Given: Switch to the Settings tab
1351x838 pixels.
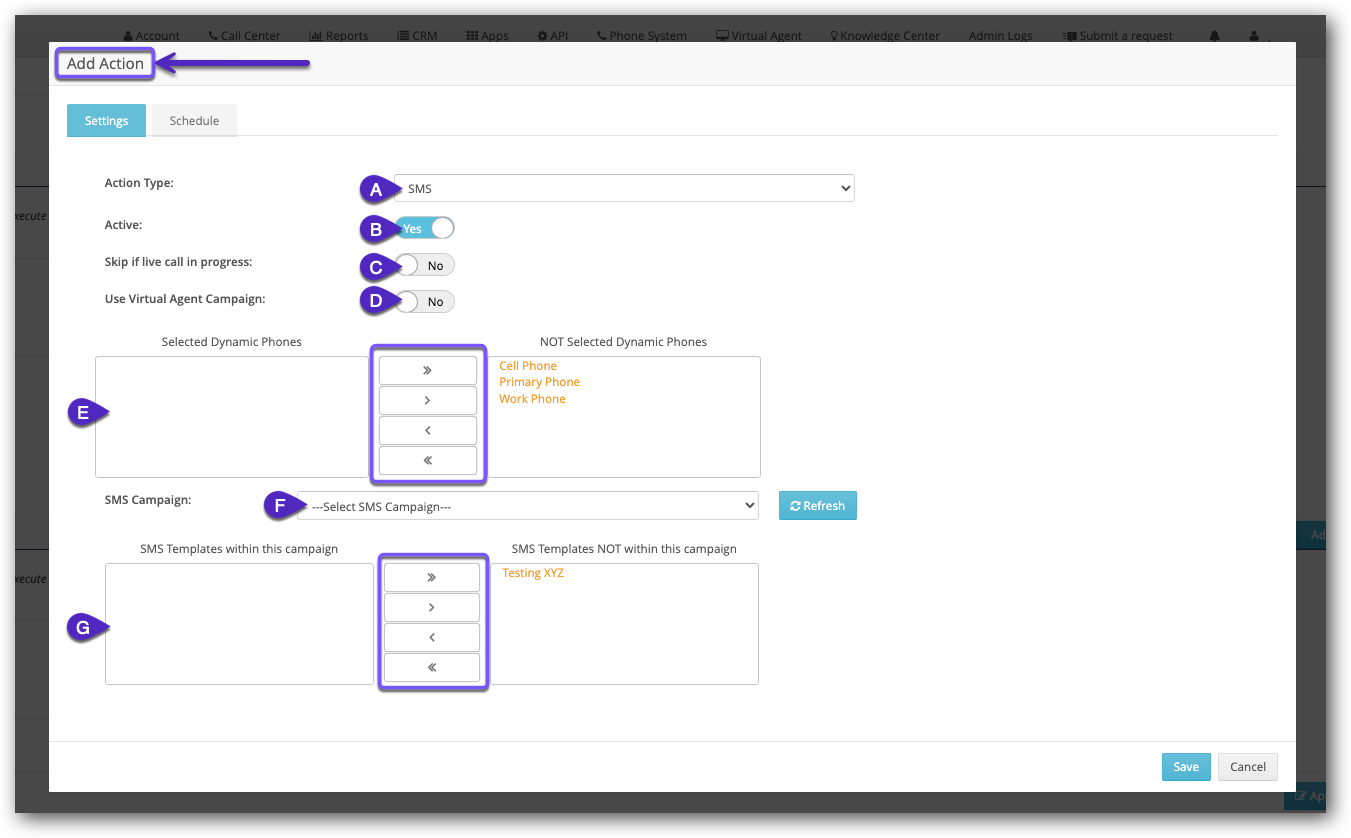Looking at the screenshot, I should pos(106,121).
